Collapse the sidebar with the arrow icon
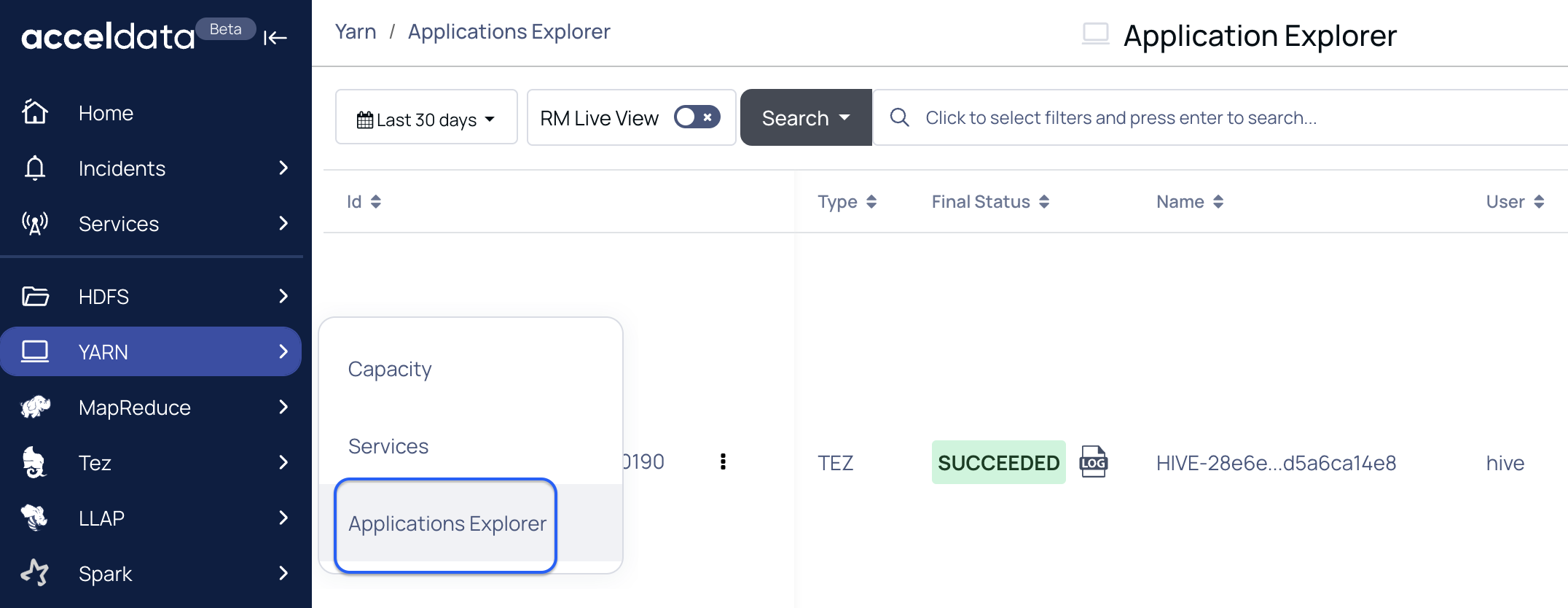 coord(275,38)
